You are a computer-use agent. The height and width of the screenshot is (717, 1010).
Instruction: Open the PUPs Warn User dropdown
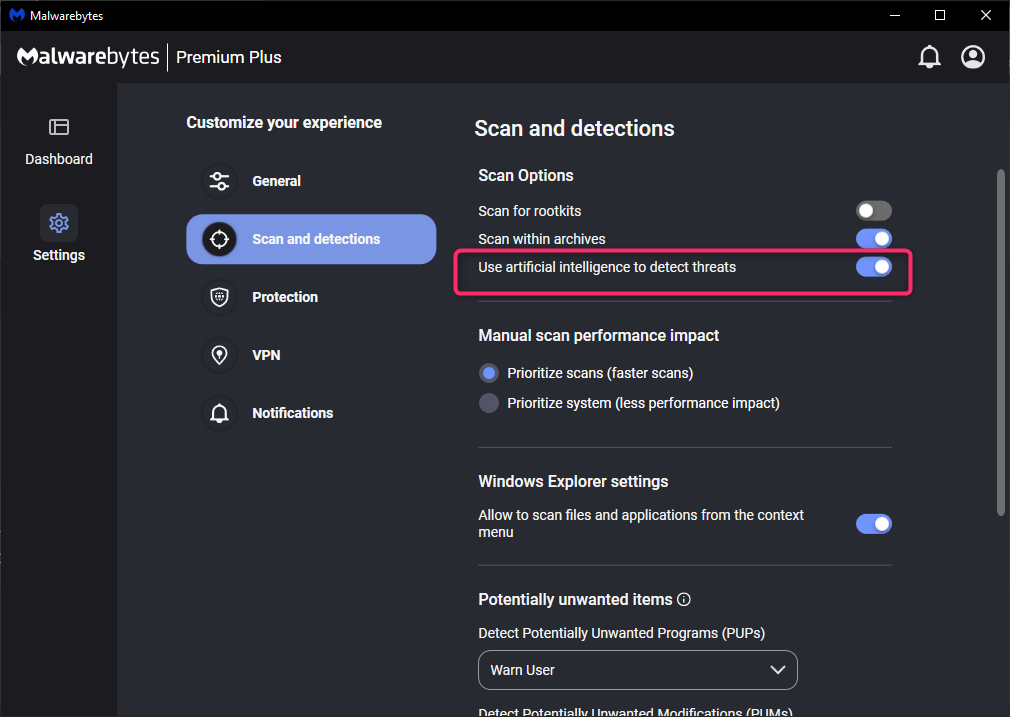[x=638, y=670]
